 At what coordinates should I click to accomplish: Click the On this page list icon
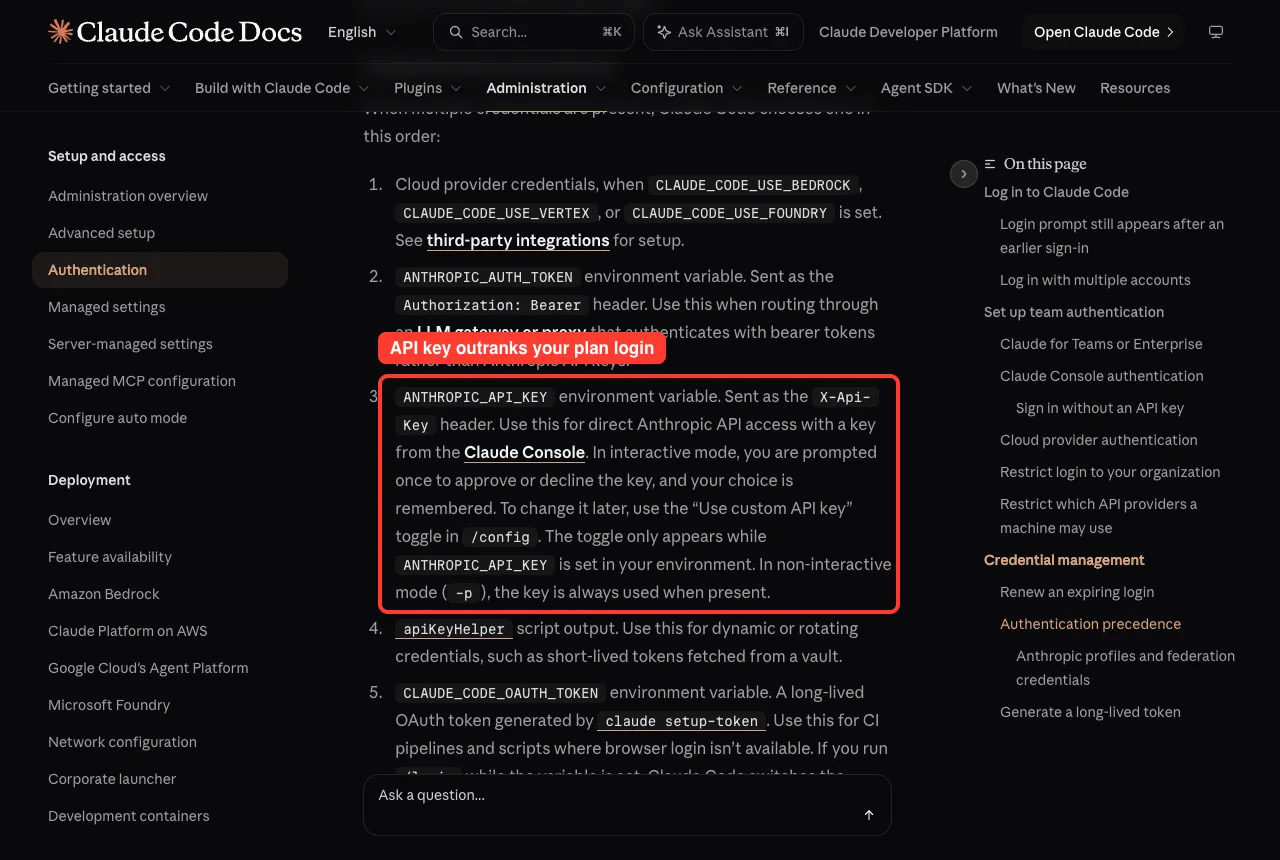pos(990,164)
